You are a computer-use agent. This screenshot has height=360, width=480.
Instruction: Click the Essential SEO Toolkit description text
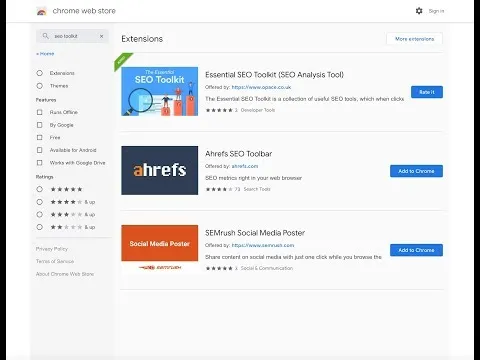coord(304,99)
